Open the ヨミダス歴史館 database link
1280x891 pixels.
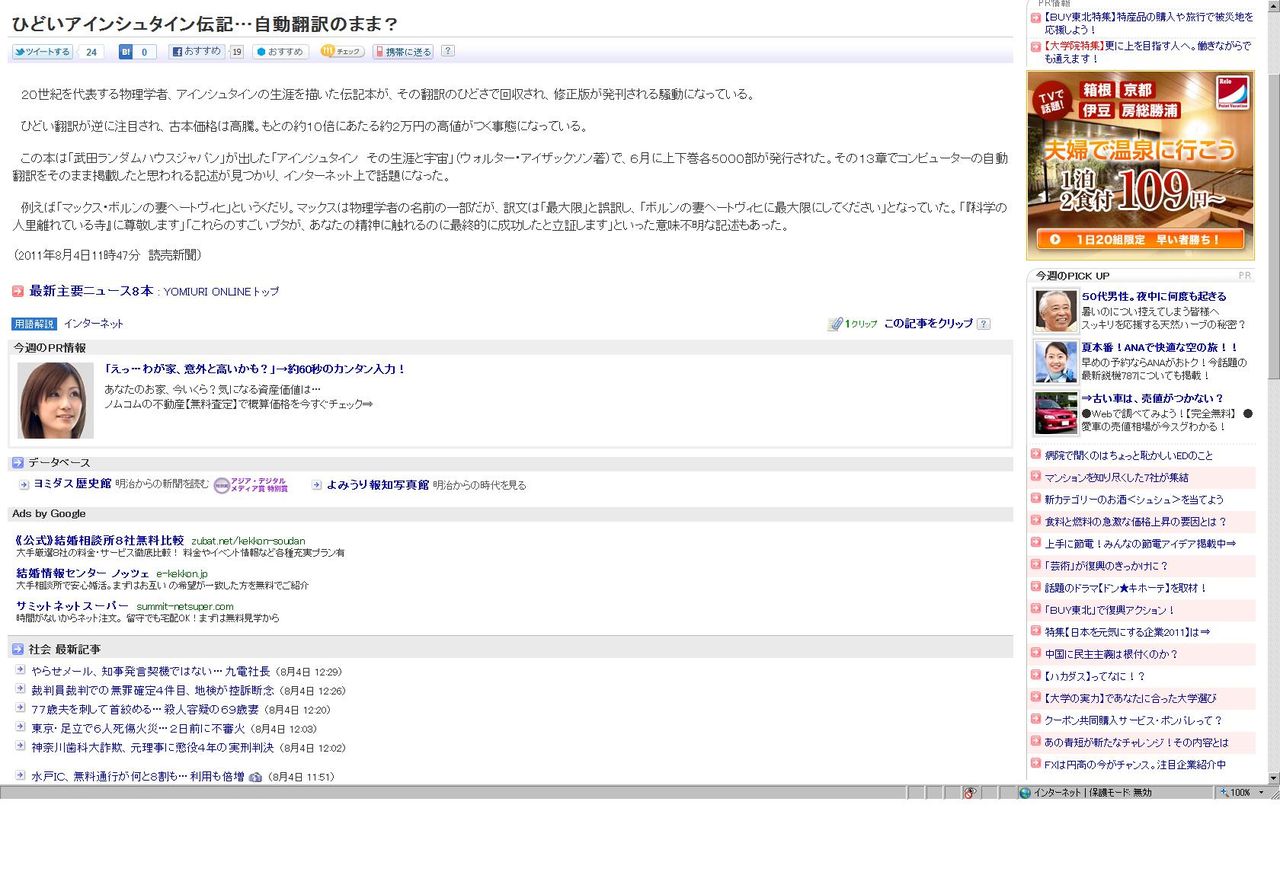pyautogui.click(x=73, y=484)
